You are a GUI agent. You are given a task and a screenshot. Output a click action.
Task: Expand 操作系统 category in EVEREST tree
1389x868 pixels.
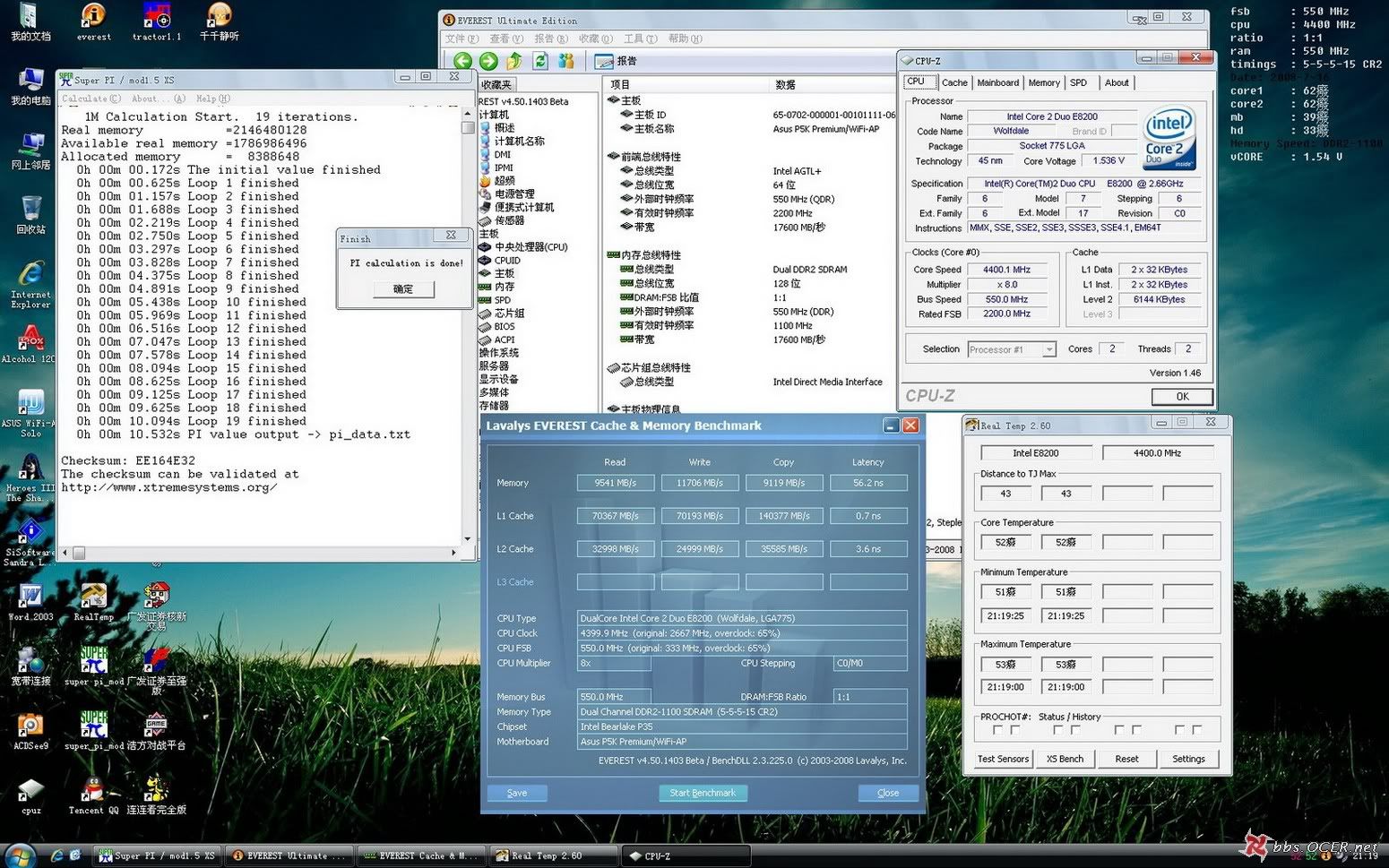pyautogui.click(x=499, y=353)
